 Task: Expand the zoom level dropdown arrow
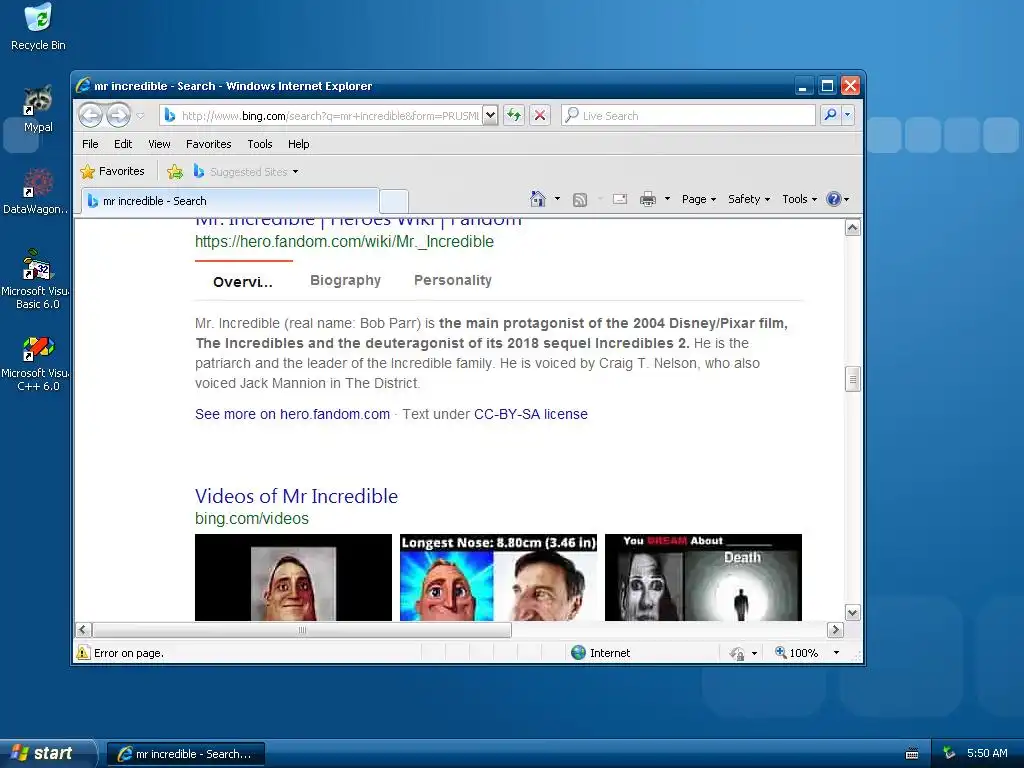836,652
